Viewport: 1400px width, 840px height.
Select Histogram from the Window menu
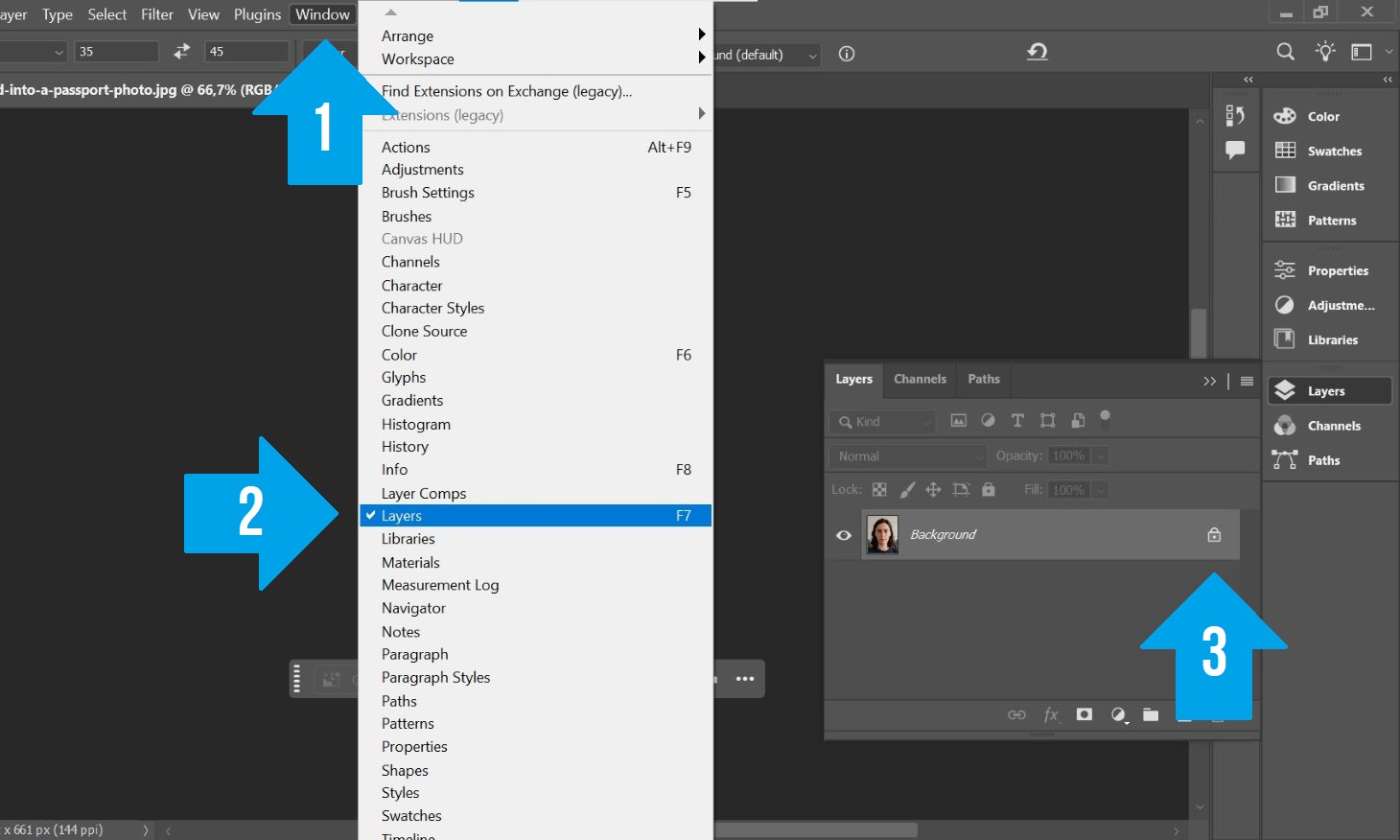[415, 423]
